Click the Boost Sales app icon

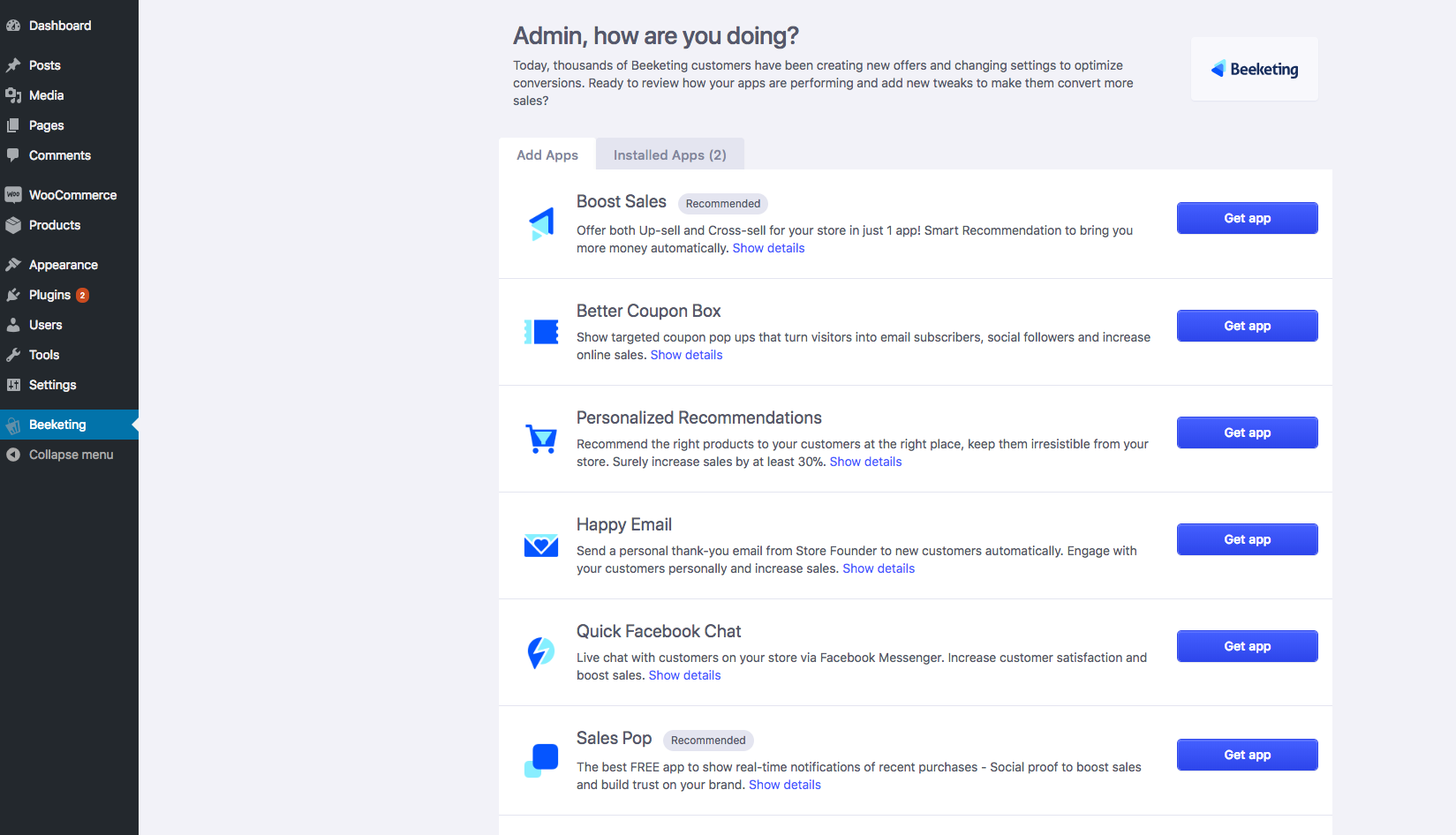541,224
